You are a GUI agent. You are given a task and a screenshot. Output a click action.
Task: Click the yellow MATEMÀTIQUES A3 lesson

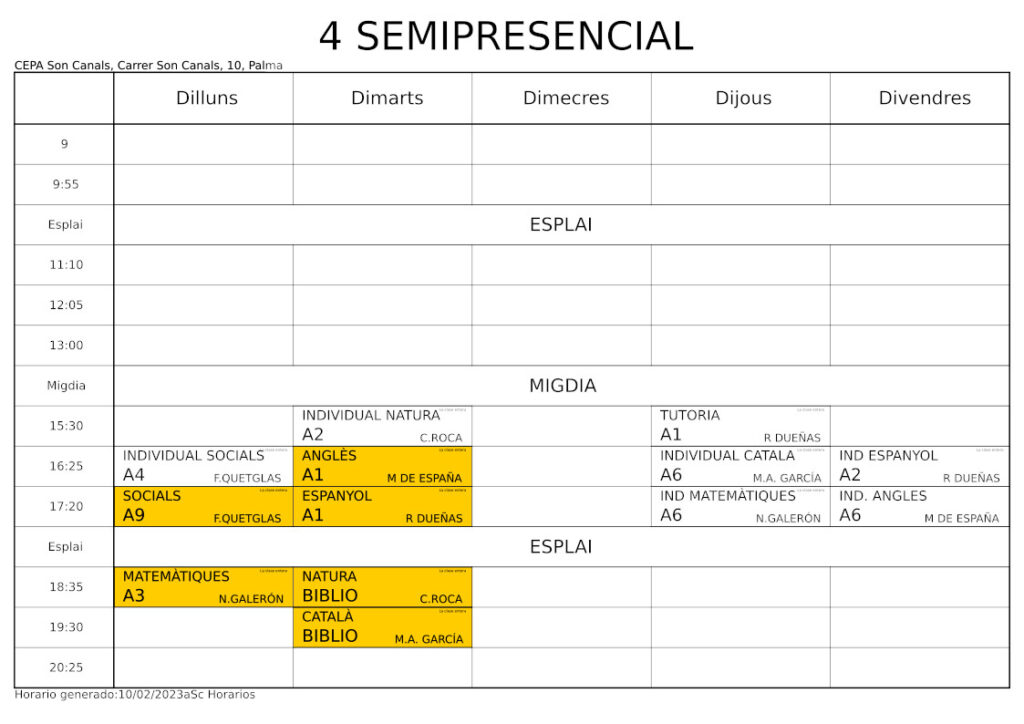click(203, 587)
